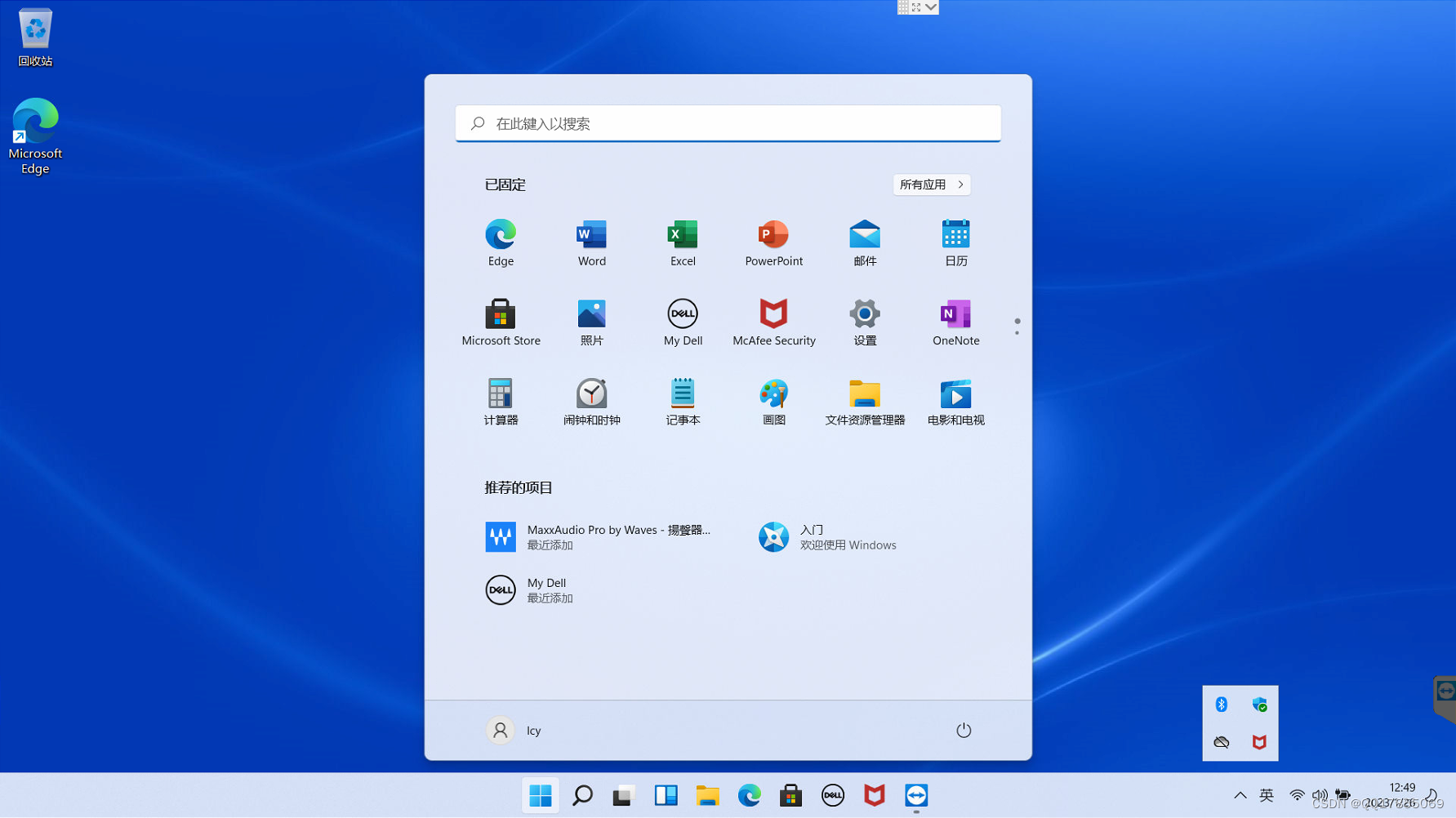Select Microsoft Edge desktop shortcut
The image size is (1456, 818).
point(35,136)
